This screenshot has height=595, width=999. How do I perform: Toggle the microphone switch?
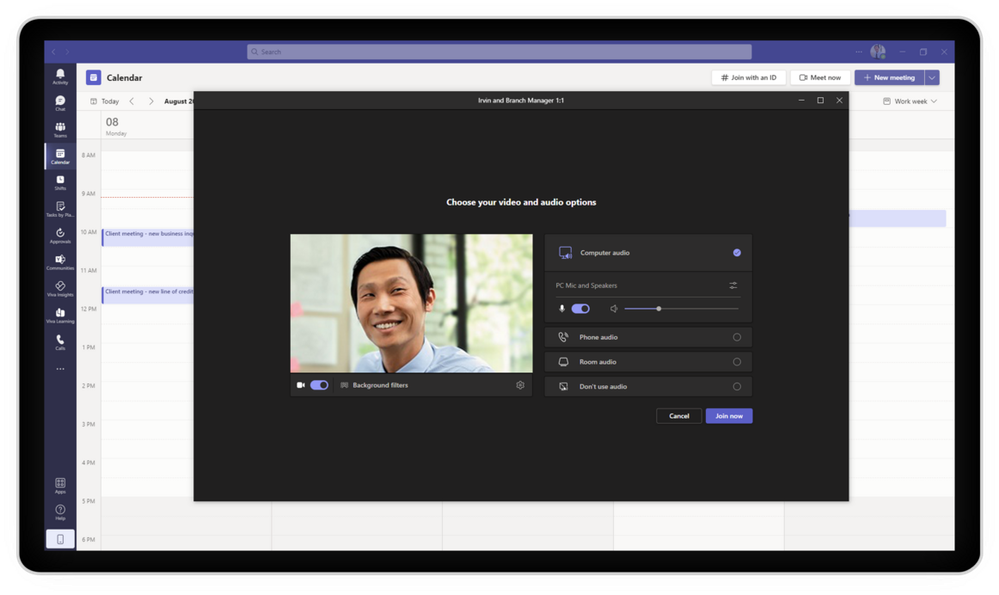click(x=580, y=308)
